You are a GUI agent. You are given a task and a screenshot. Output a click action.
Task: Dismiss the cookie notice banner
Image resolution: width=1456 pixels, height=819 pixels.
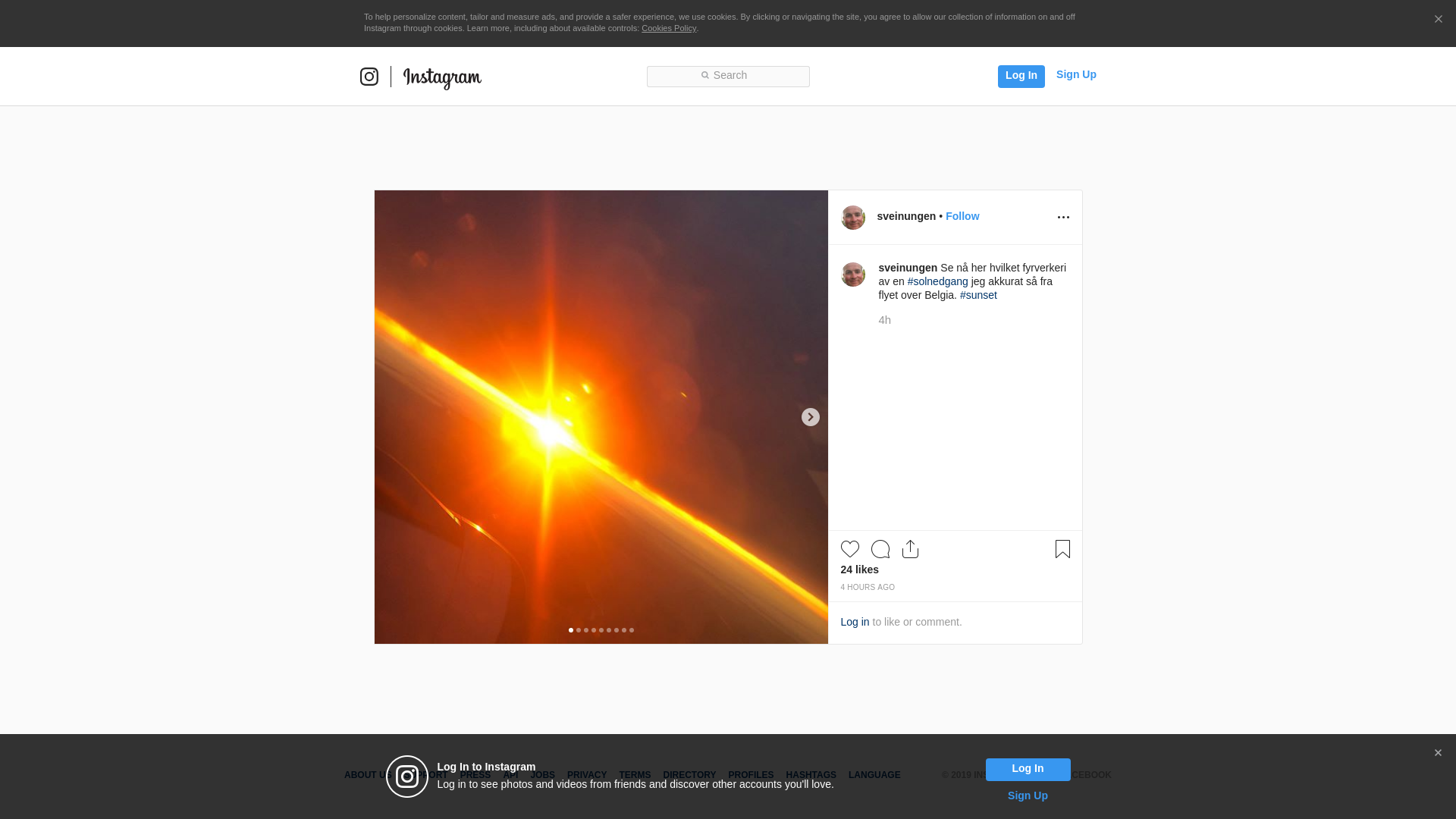coord(1438,20)
